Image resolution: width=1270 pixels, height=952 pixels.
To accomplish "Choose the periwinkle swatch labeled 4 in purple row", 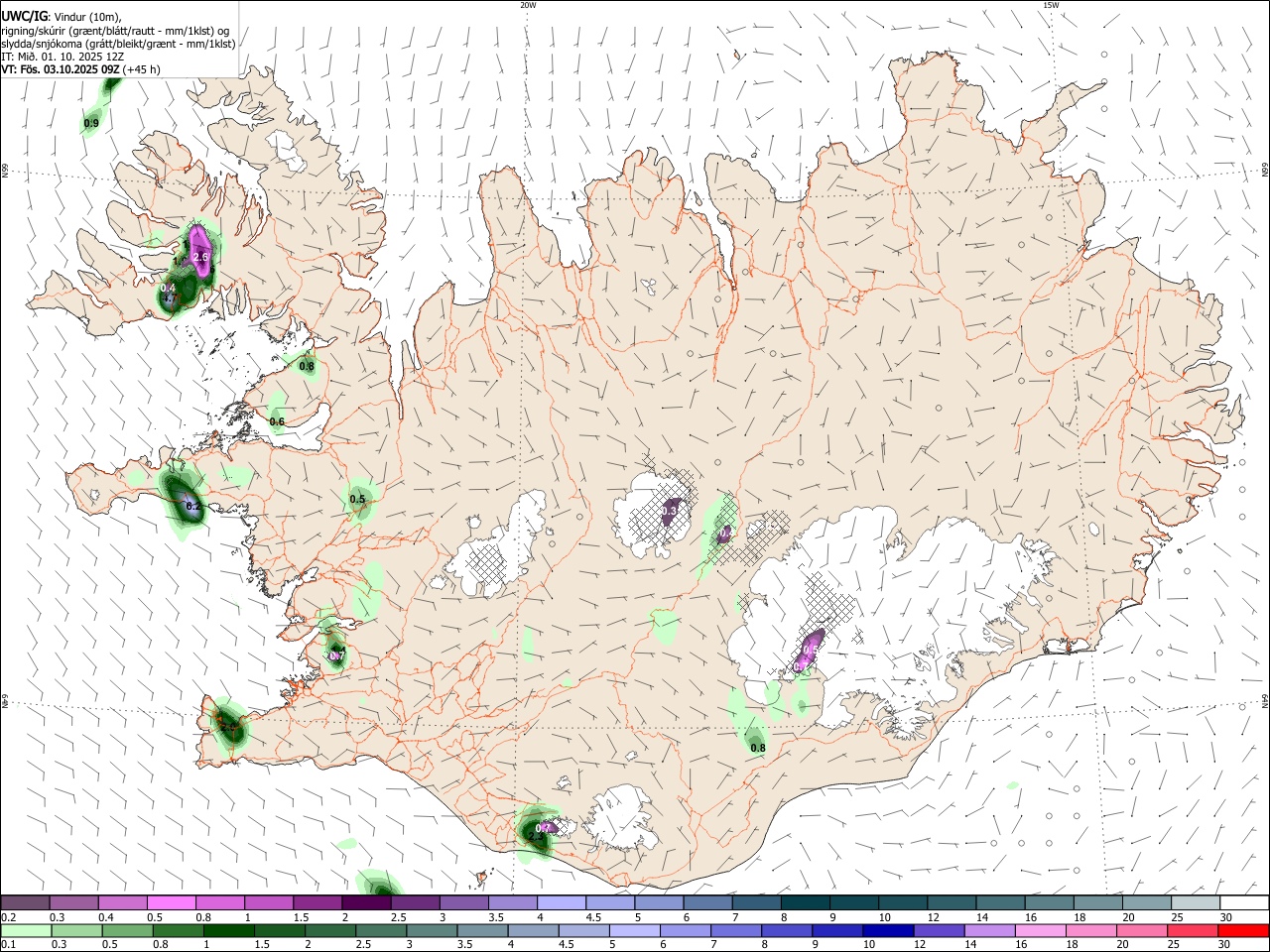I will [x=562, y=903].
